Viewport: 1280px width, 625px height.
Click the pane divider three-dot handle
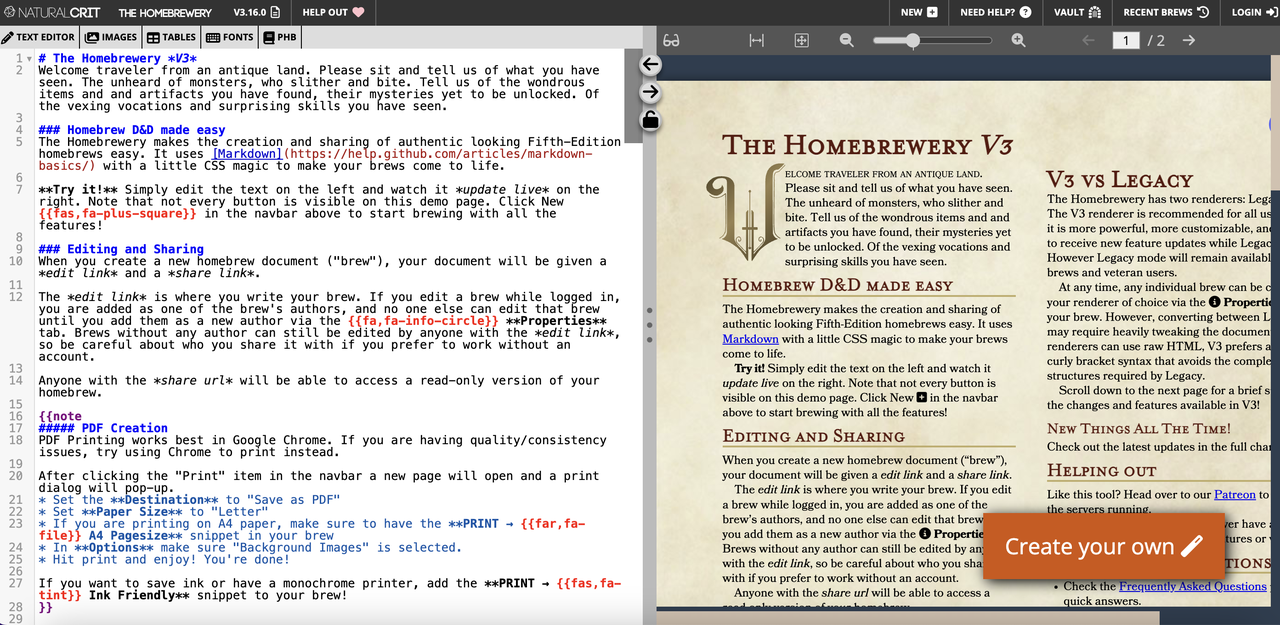(650, 324)
